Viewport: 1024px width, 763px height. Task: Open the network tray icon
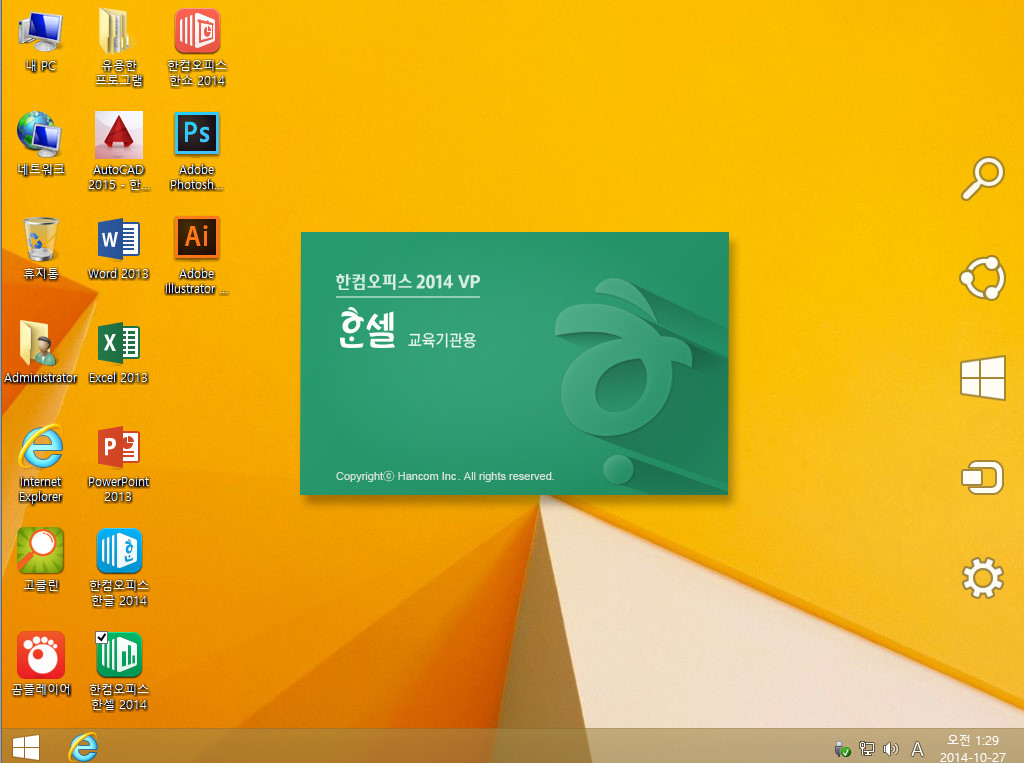pos(867,749)
